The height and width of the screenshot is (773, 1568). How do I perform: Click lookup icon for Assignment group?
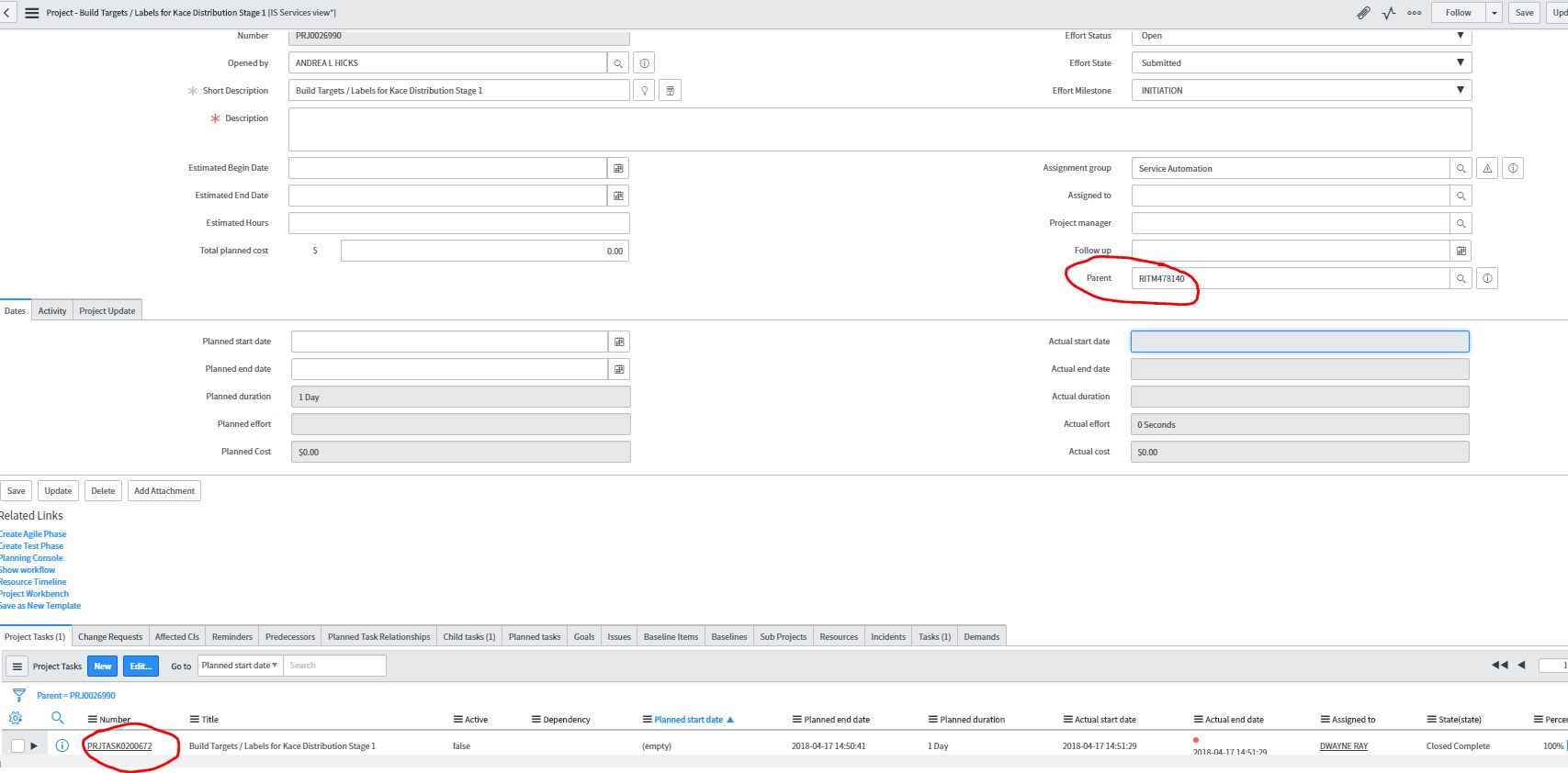coord(1461,169)
